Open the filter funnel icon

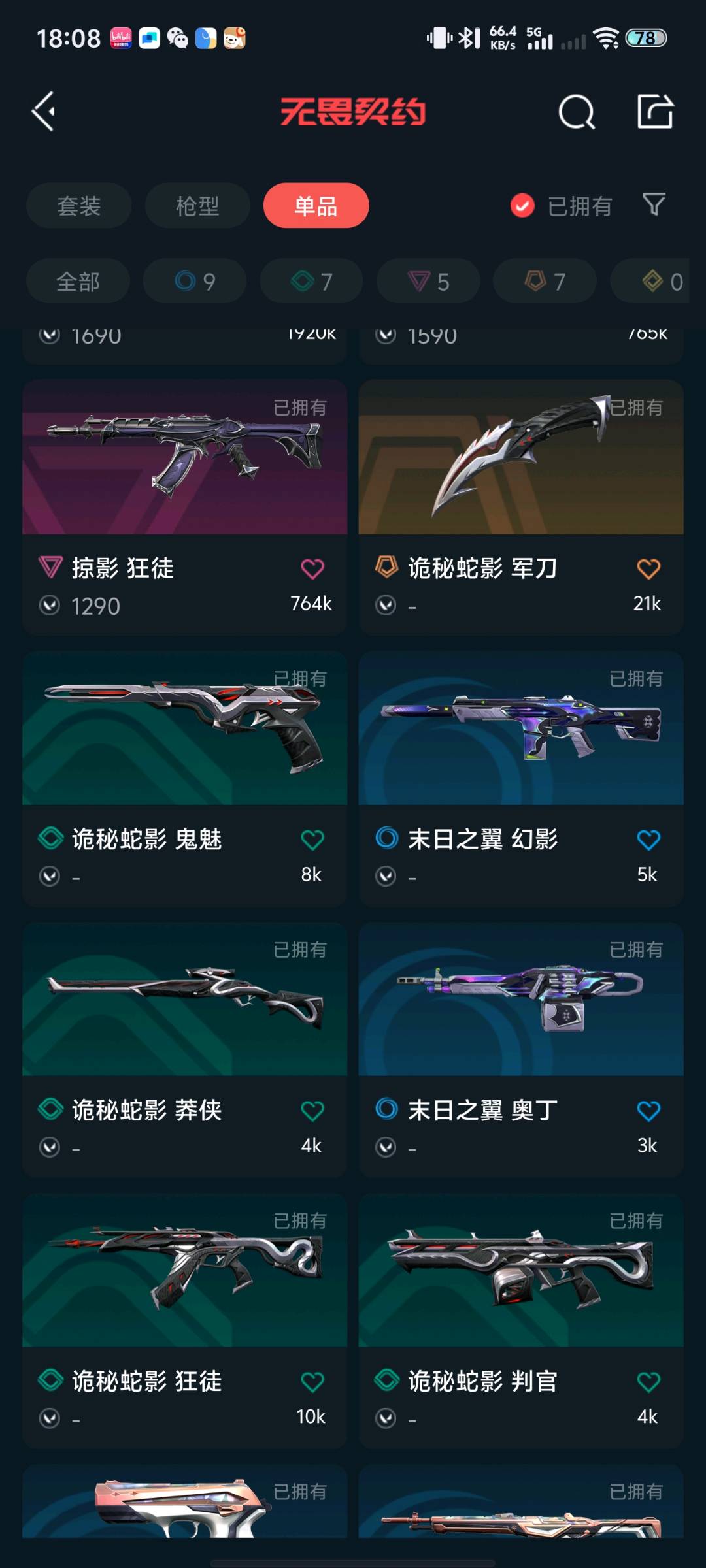(654, 205)
